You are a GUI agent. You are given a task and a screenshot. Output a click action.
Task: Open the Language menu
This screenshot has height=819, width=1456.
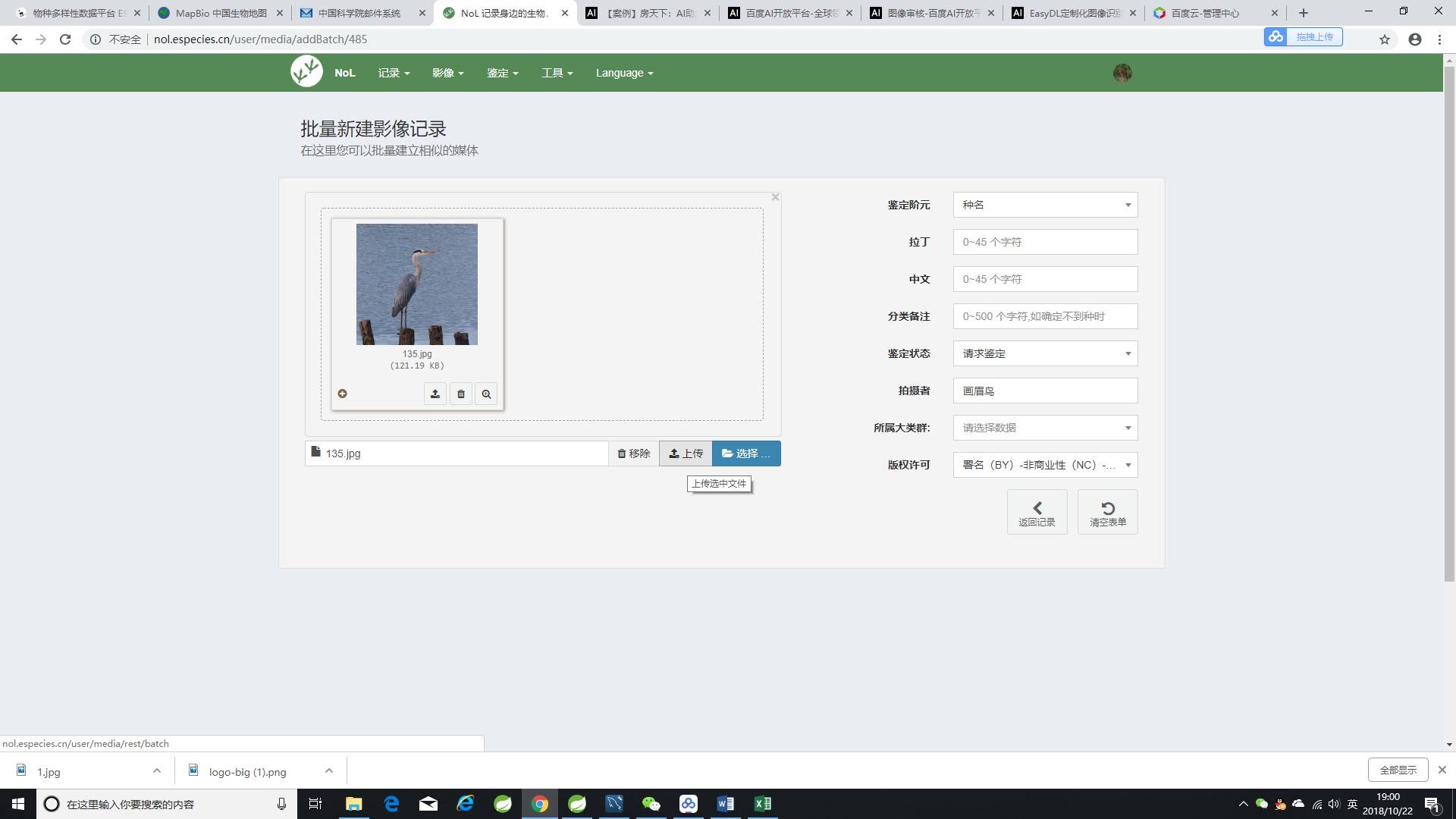point(623,73)
